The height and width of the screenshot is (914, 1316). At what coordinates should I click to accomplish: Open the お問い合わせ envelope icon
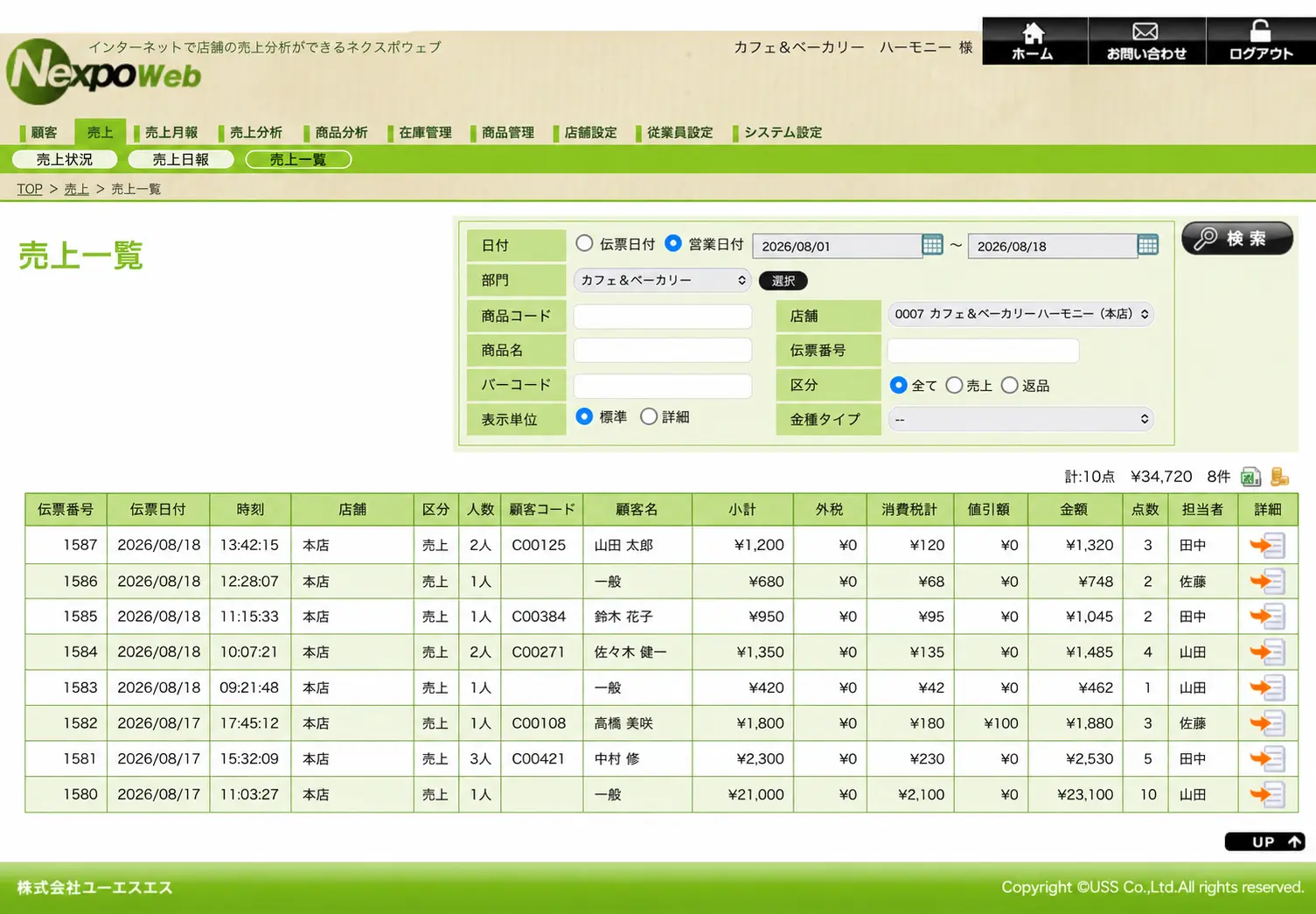(x=1146, y=40)
